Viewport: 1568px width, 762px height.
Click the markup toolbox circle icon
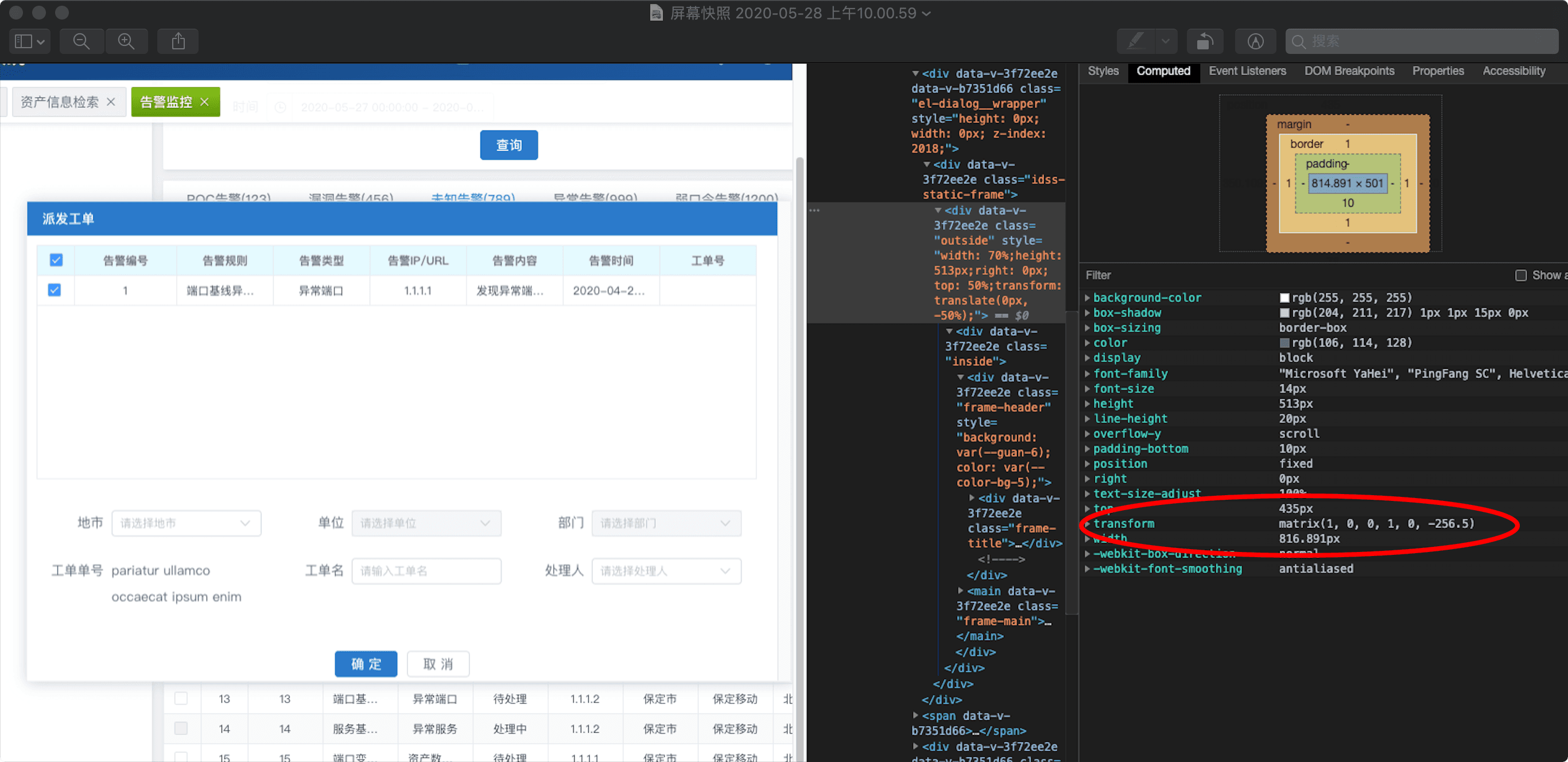pyautogui.click(x=1255, y=41)
